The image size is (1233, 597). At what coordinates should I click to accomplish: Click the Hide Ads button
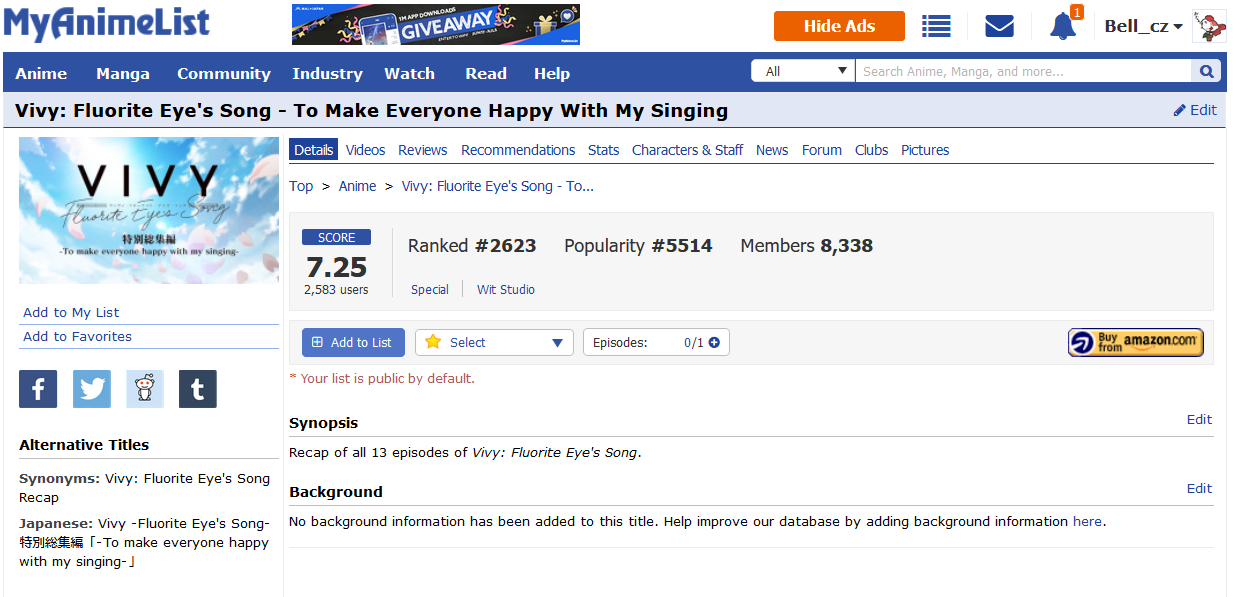click(839, 26)
